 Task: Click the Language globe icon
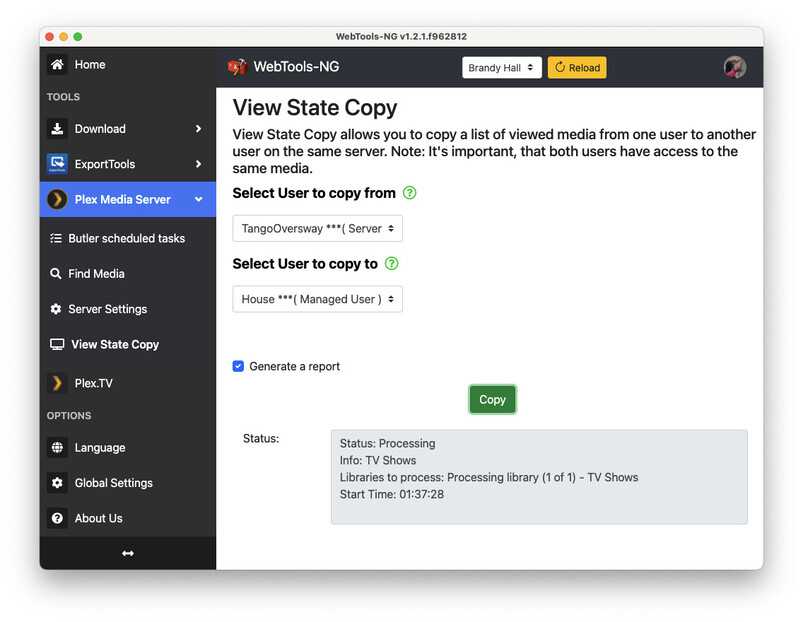pos(57,448)
